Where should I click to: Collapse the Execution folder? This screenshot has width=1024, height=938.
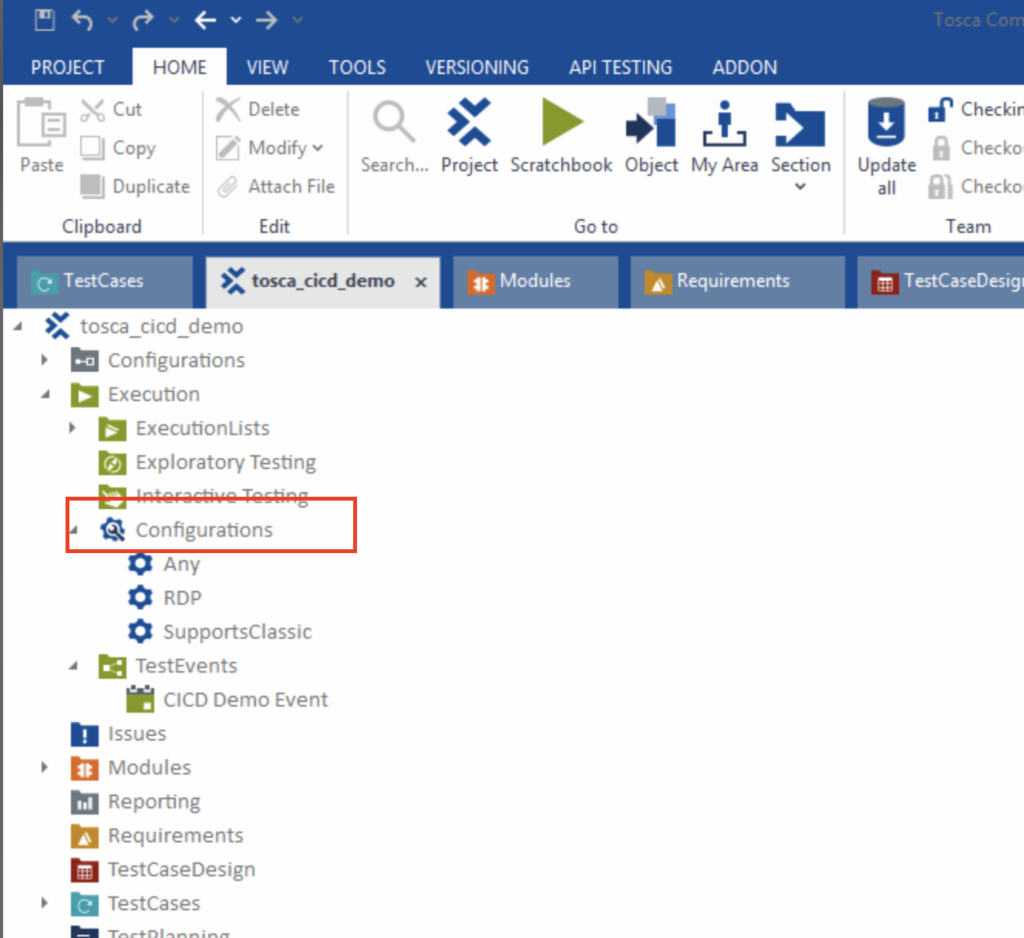45,395
